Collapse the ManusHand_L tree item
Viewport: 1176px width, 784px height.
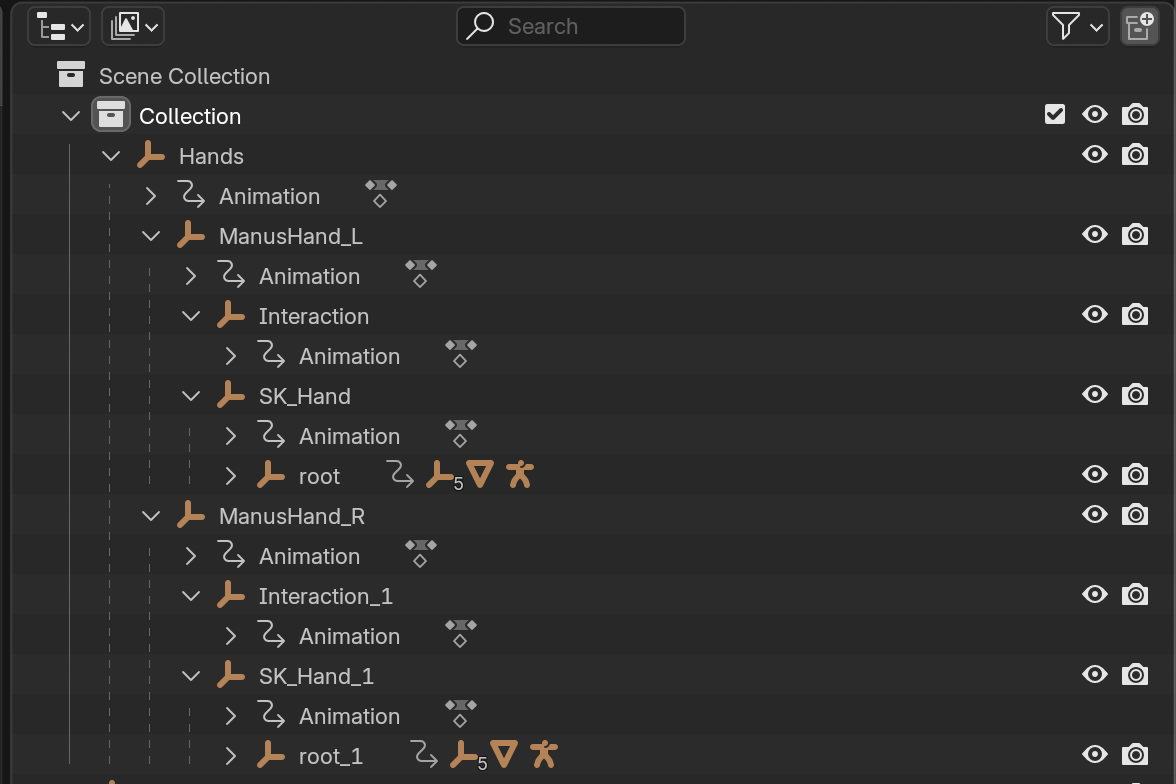pos(151,236)
